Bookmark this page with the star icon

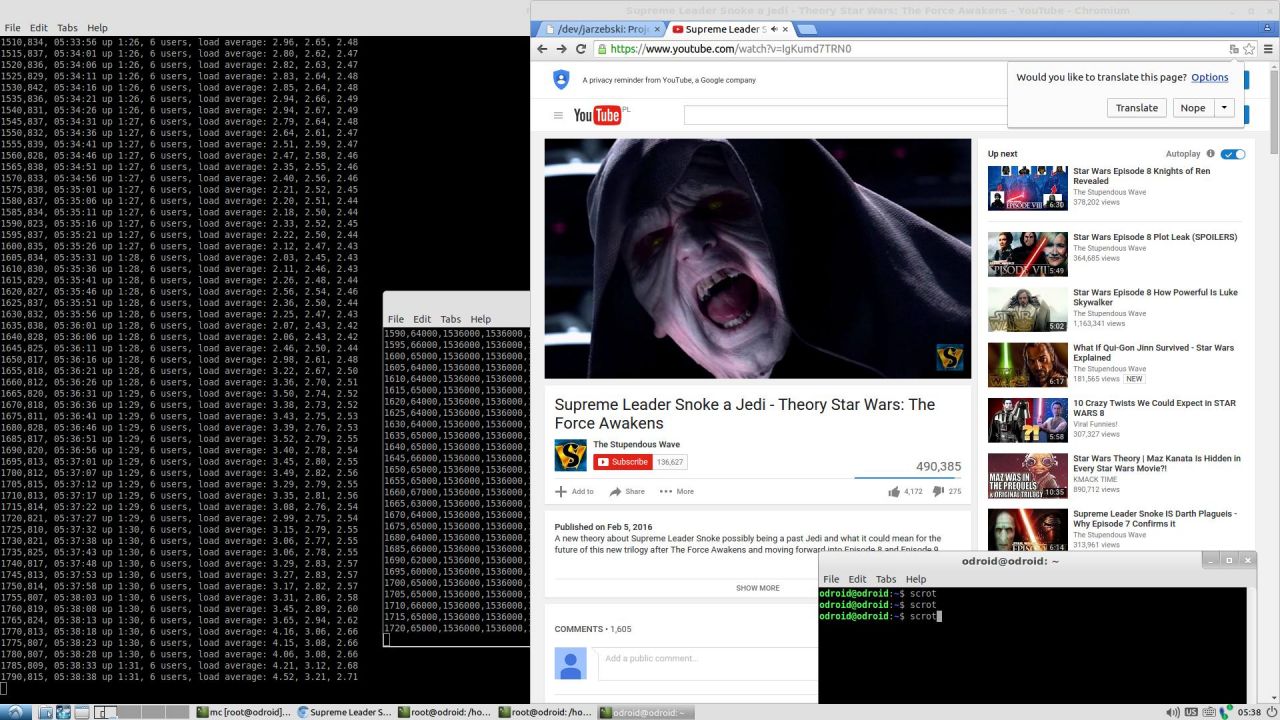pyautogui.click(x=1249, y=49)
